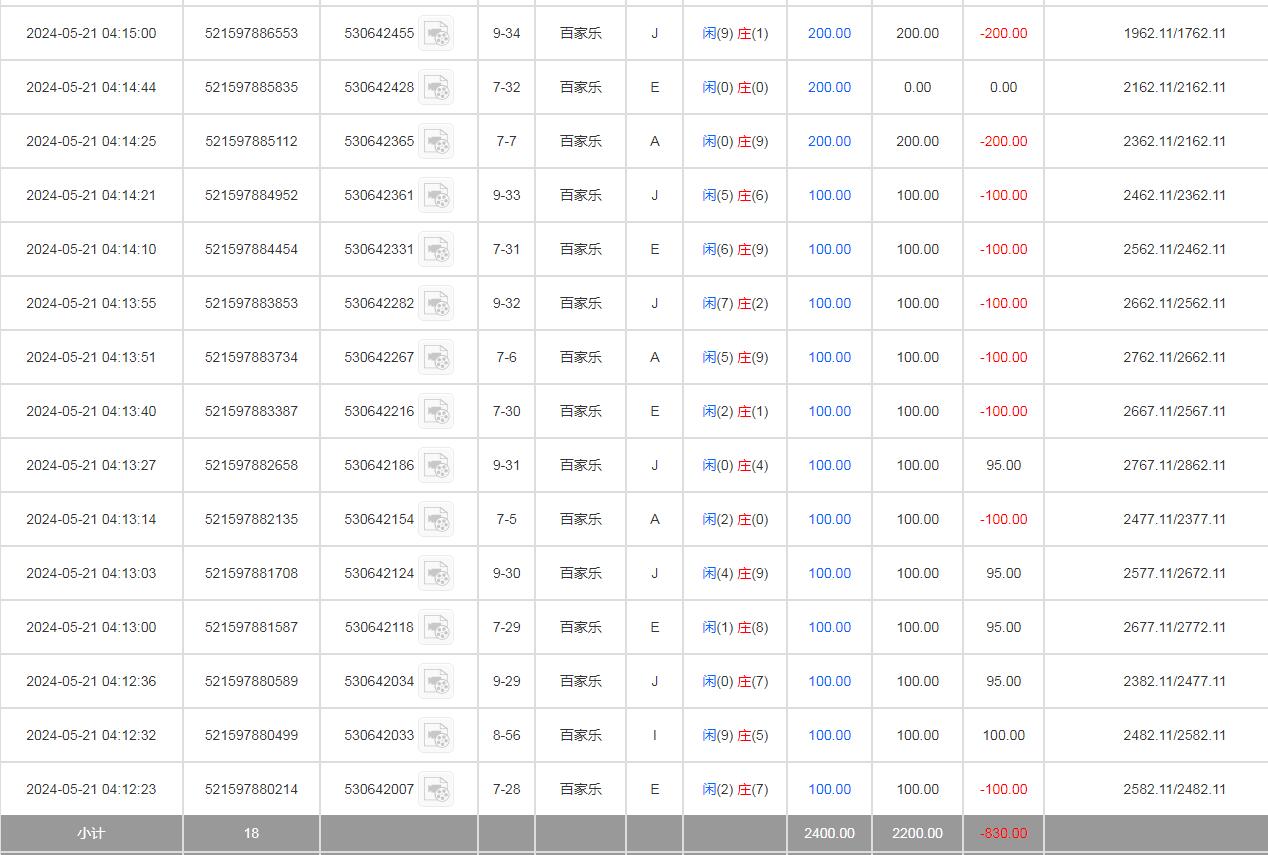Open video replay icon for round 530642267
Image resolution: width=1268 pixels, height=855 pixels.
436,357
